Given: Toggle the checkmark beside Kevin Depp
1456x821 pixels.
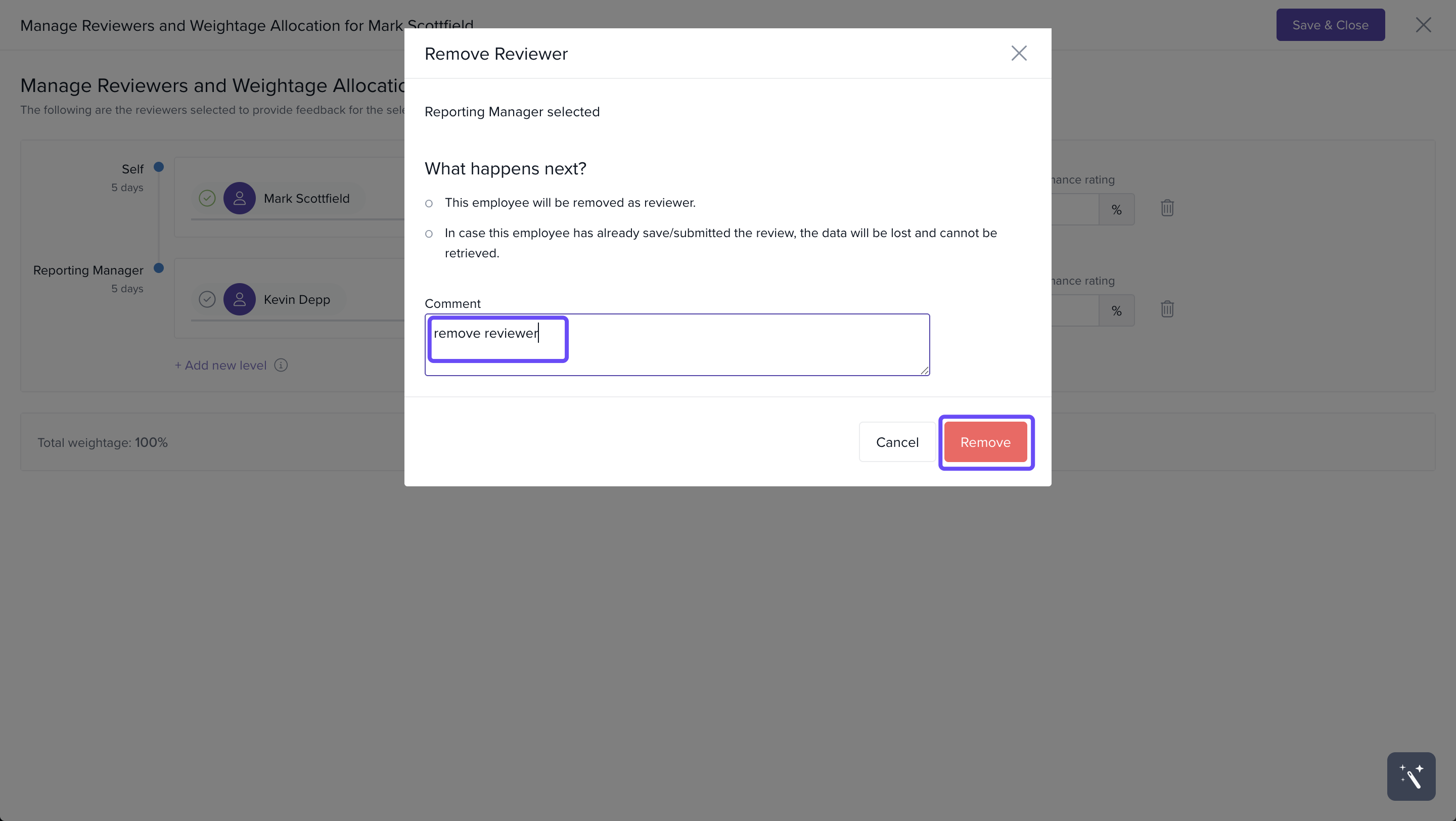Looking at the screenshot, I should (207, 299).
